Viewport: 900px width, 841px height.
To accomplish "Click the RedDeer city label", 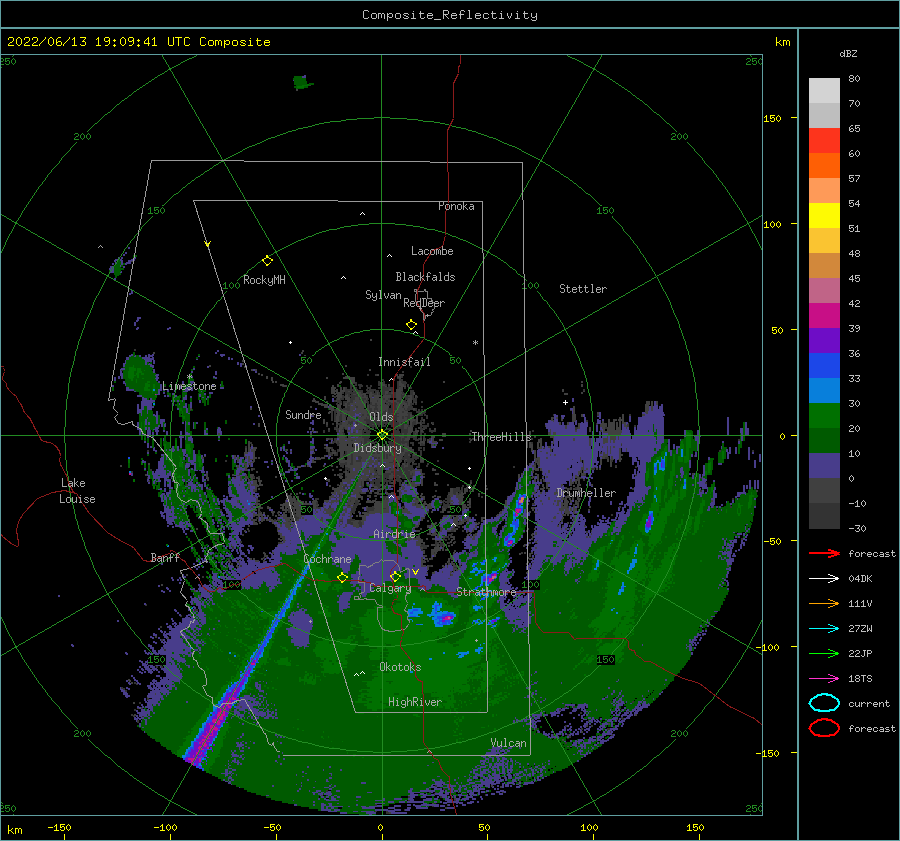I will coord(424,303).
